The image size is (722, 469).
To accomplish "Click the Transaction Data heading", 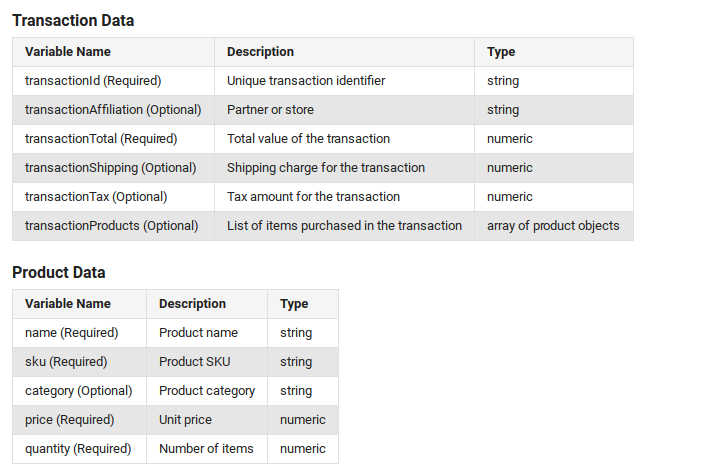I will click(73, 20).
